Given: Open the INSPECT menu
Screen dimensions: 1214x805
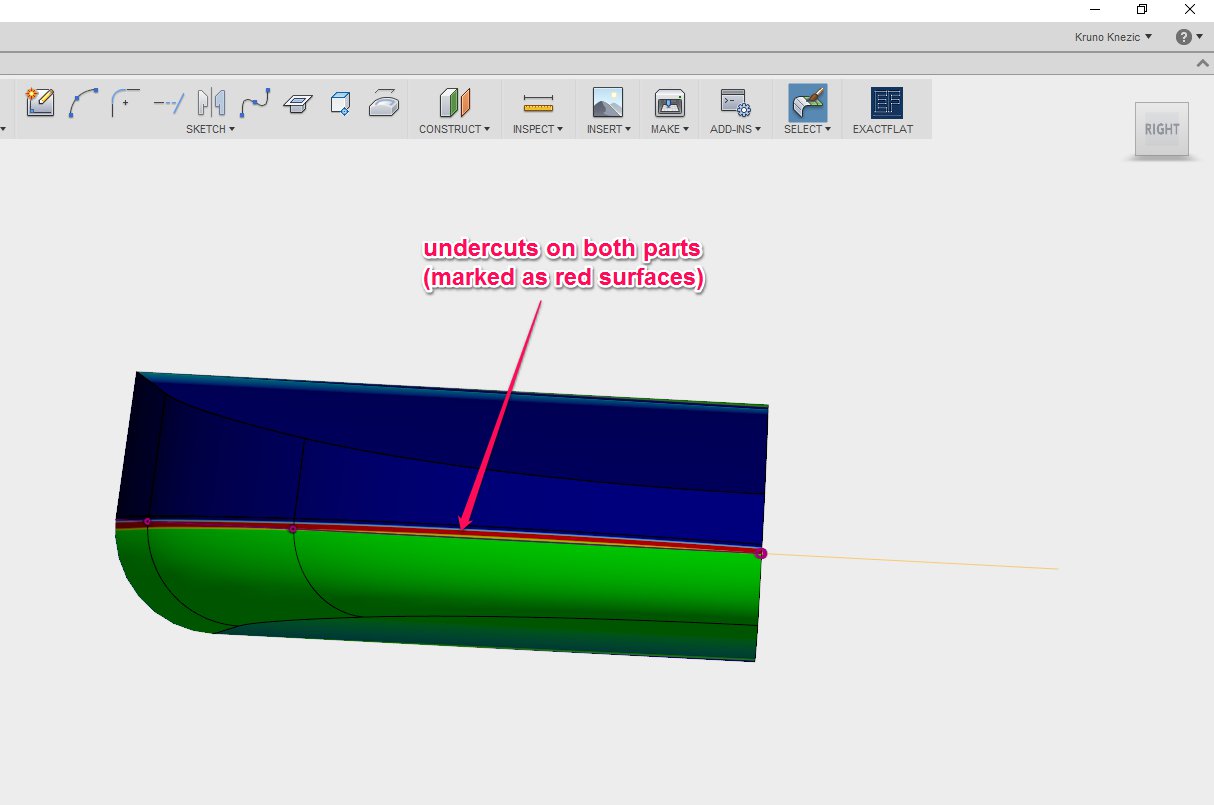Looking at the screenshot, I should (537, 128).
